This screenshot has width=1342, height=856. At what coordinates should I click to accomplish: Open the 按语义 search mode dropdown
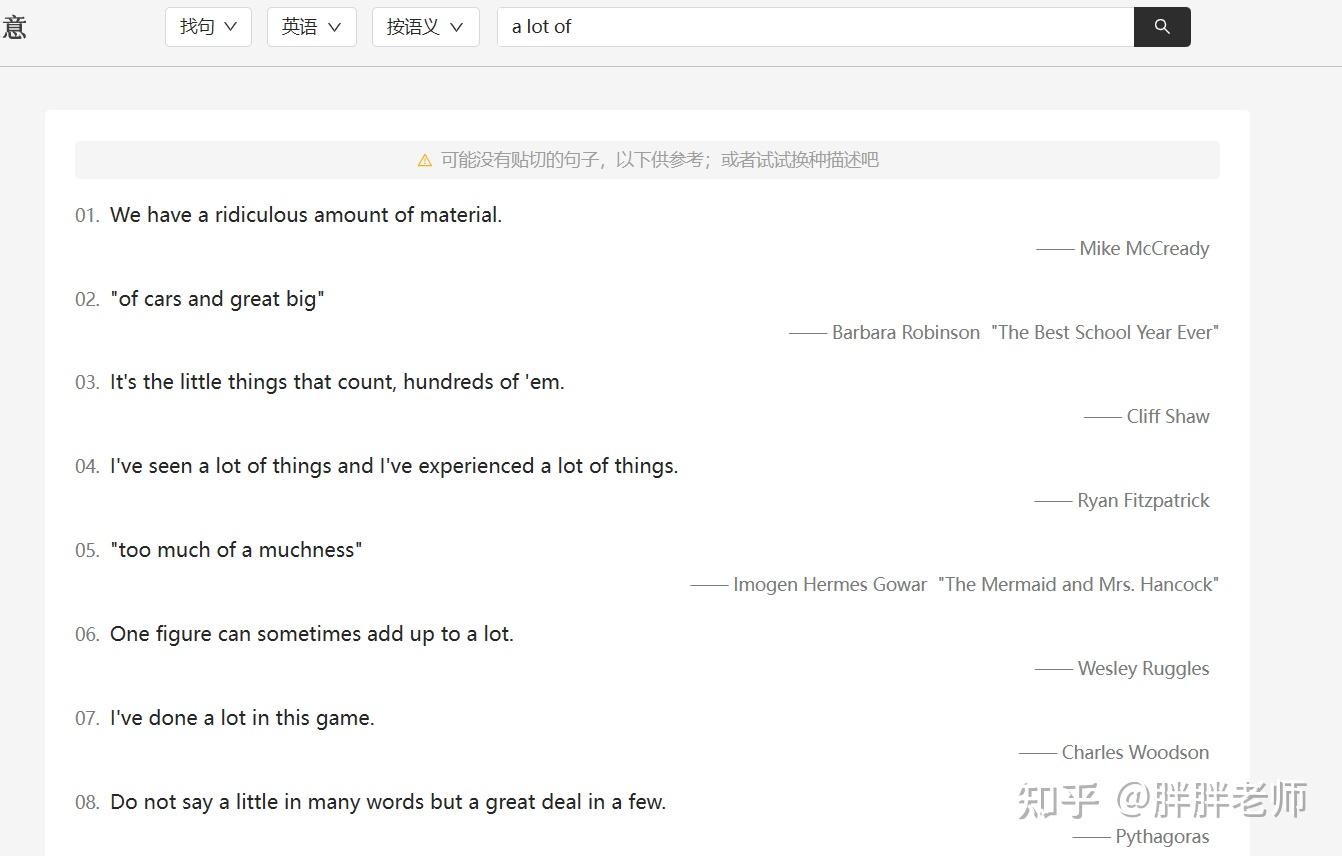pos(425,27)
